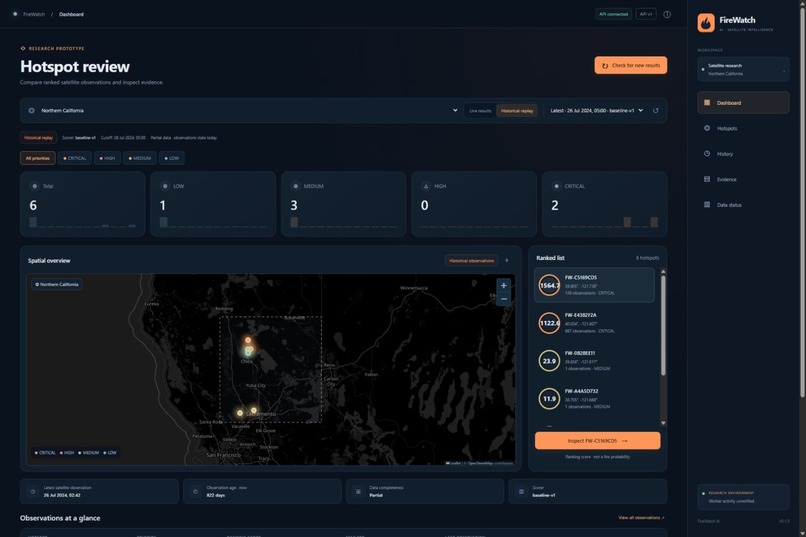This screenshot has height=537, width=806.
Task: Click the Ranked list scroll down arrow
Action: tap(663, 423)
